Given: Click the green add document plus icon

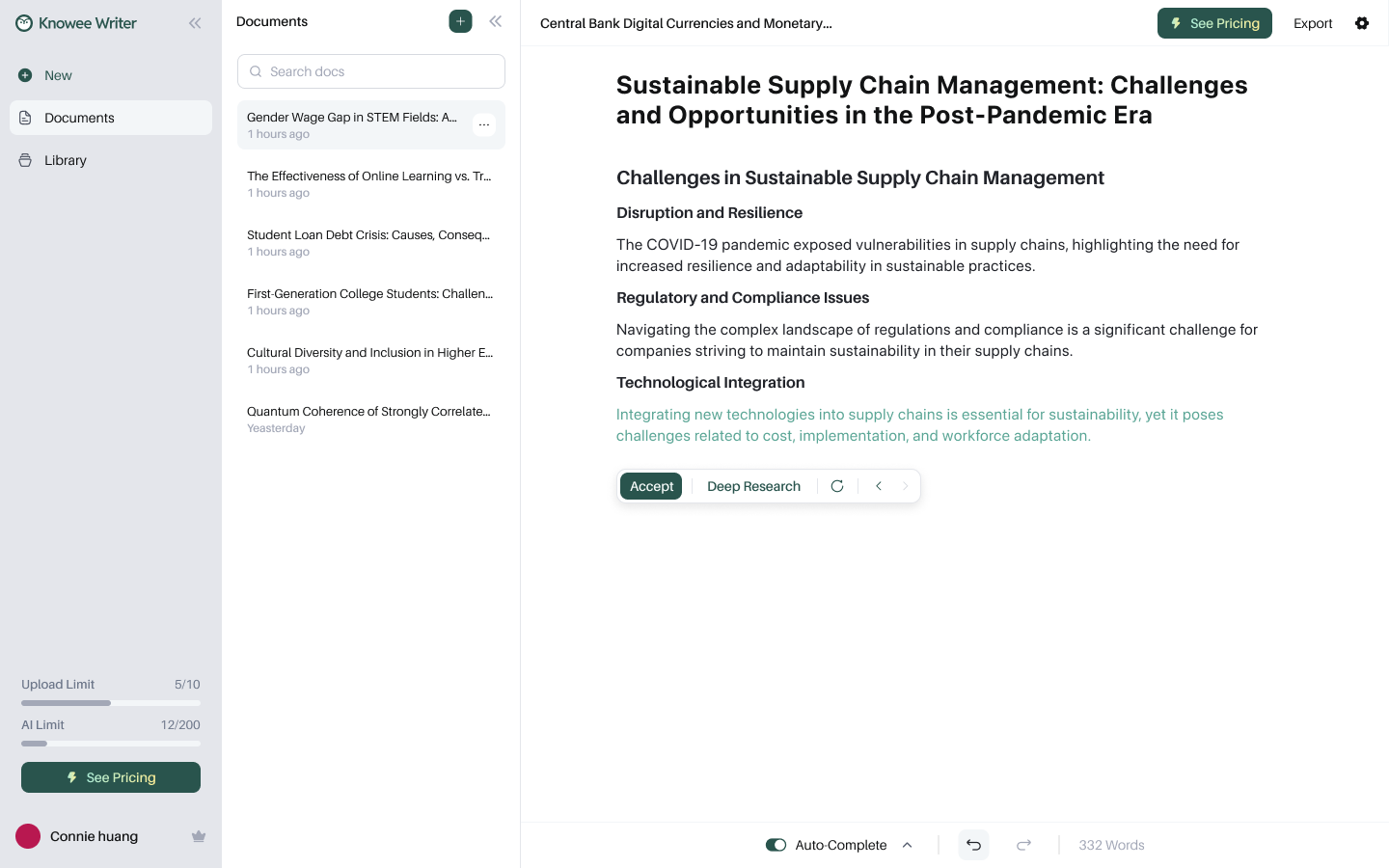Looking at the screenshot, I should click(x=460, y=21).
